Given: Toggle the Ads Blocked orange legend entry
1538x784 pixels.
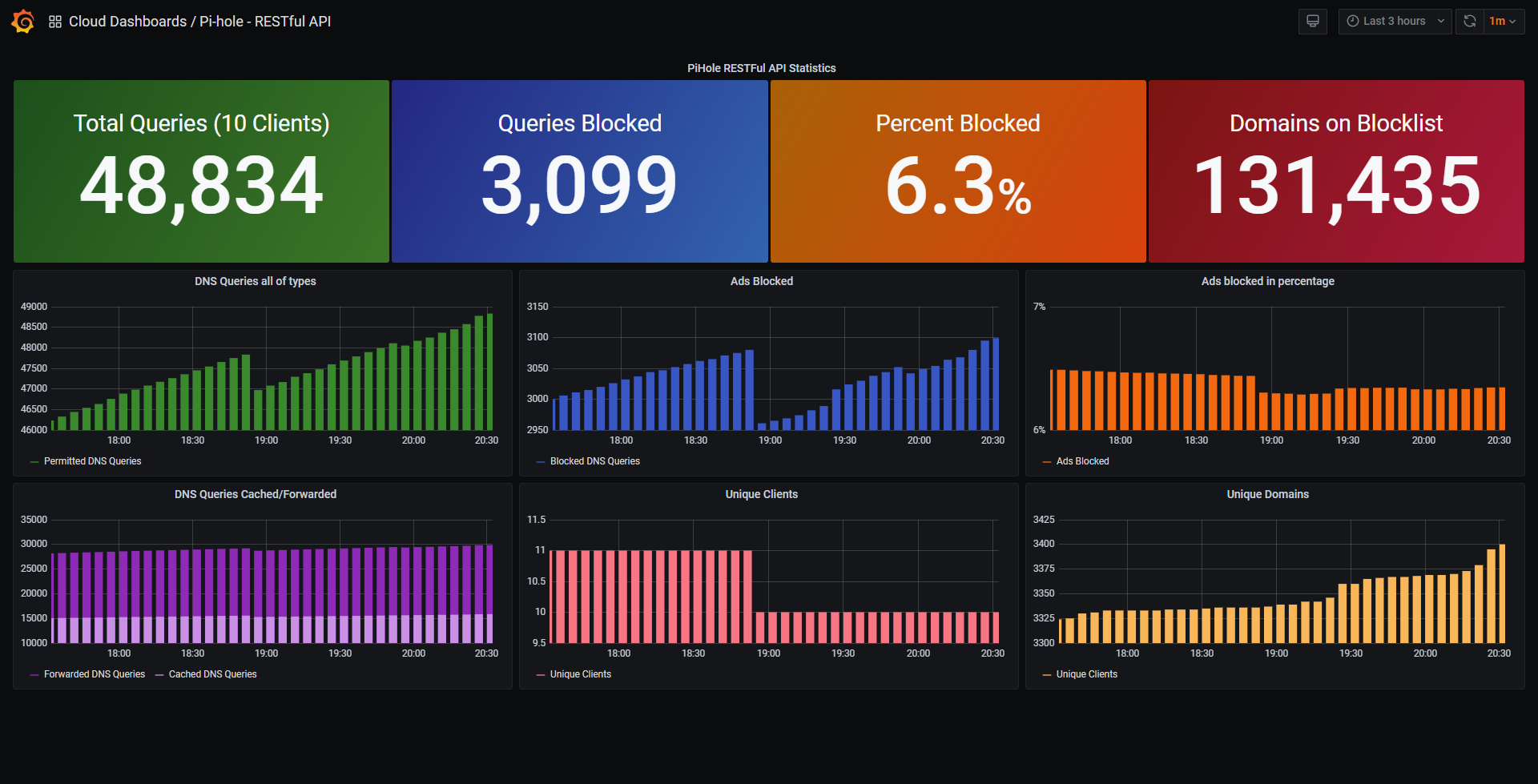Looking at the screenshot, I should (1082, 461).
